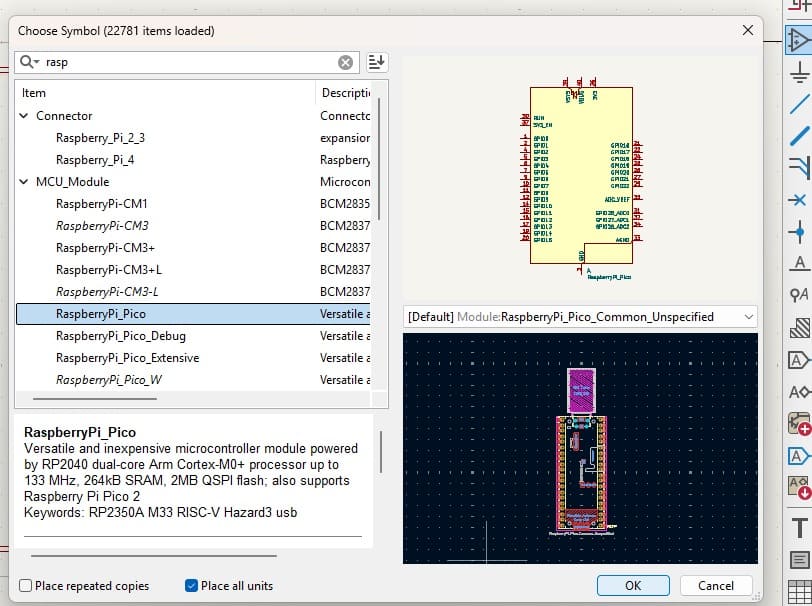812x606 pixels.
Task: Click the Description column header
Action: click(x=344, y=93)
